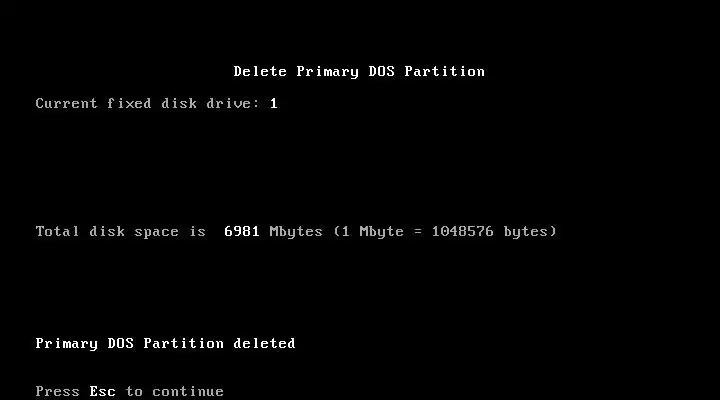Click the Mbytes unit after 6981
This screenshot has width=720, height=400.
[296, 231]
